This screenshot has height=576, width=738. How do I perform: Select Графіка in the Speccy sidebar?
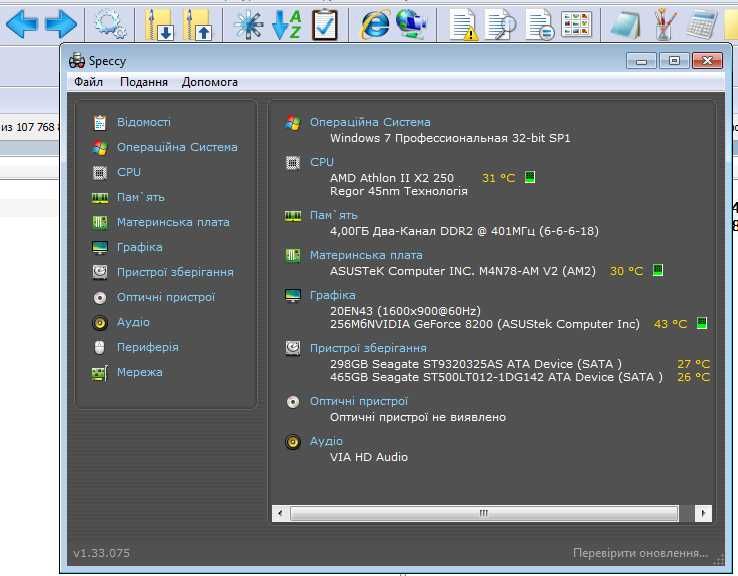pyautogui.click(x=139, y=247)
